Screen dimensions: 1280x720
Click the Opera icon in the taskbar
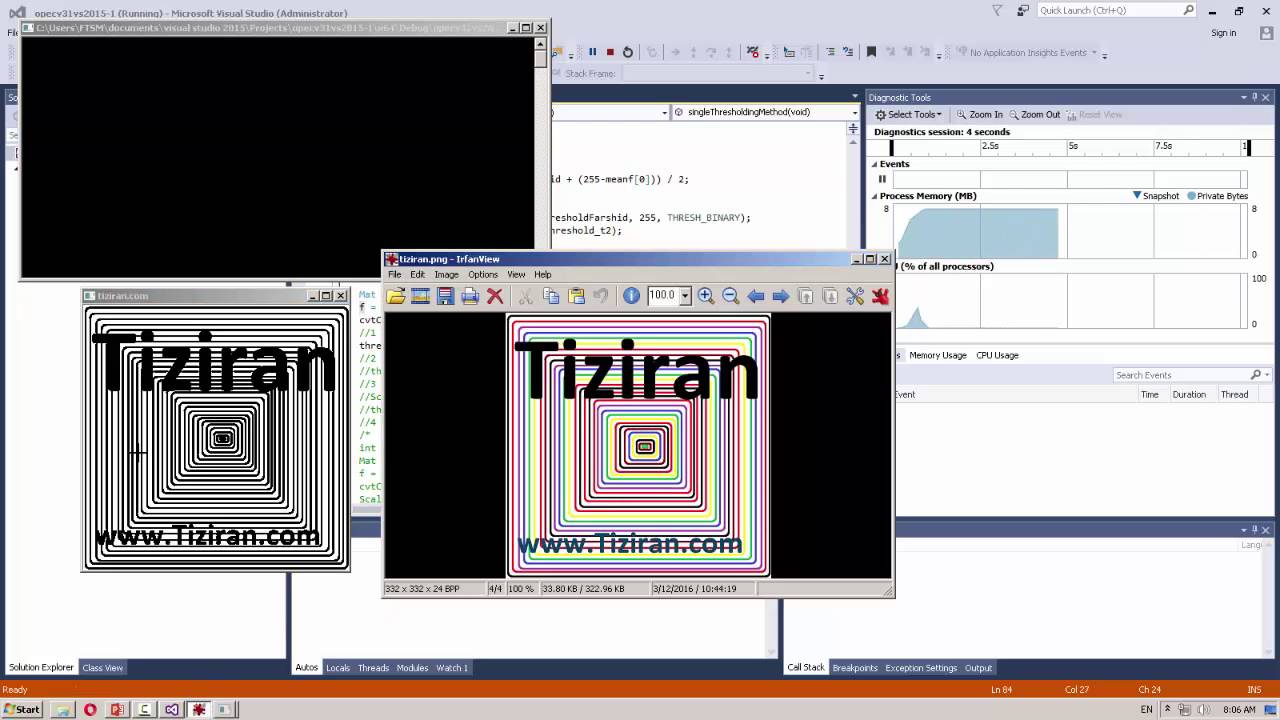coord(90,709)
